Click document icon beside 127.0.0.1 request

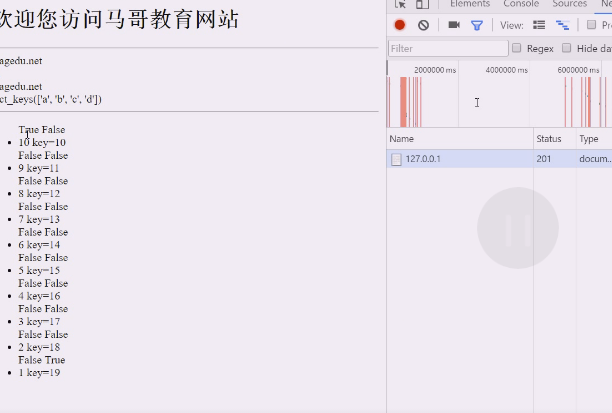[396, 159]
